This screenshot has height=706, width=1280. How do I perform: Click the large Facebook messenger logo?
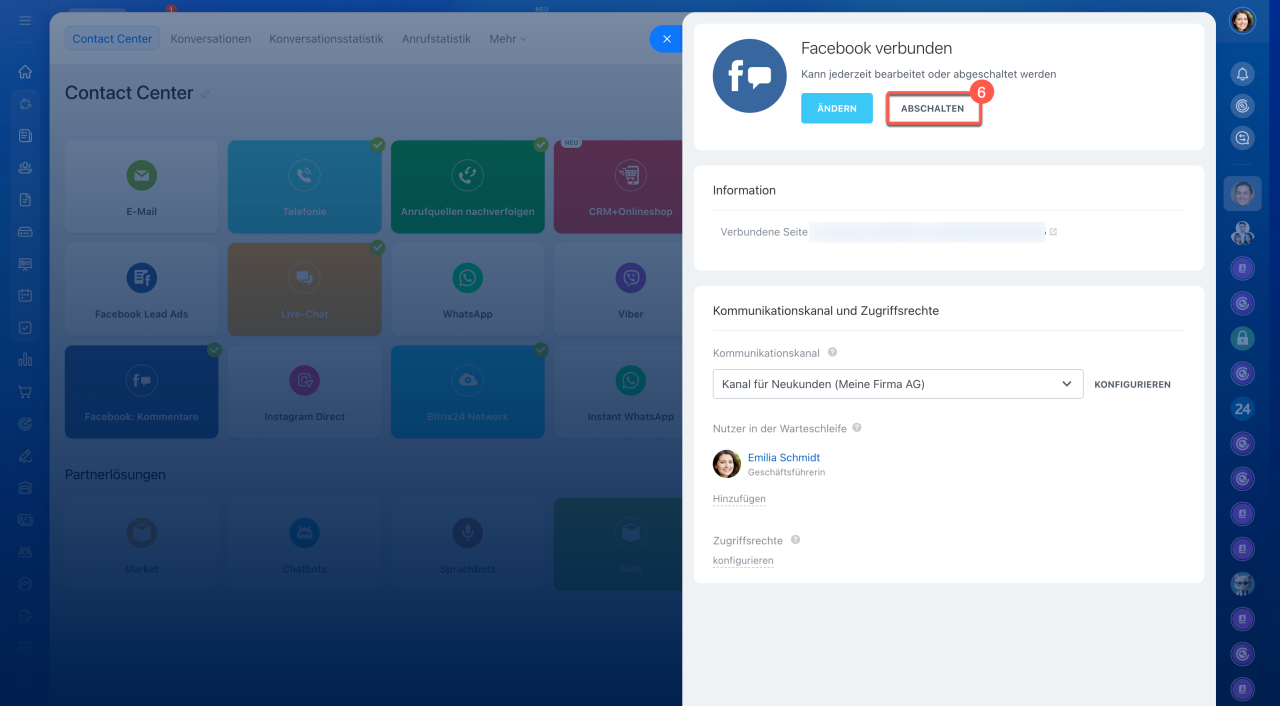tap(750, 76)
